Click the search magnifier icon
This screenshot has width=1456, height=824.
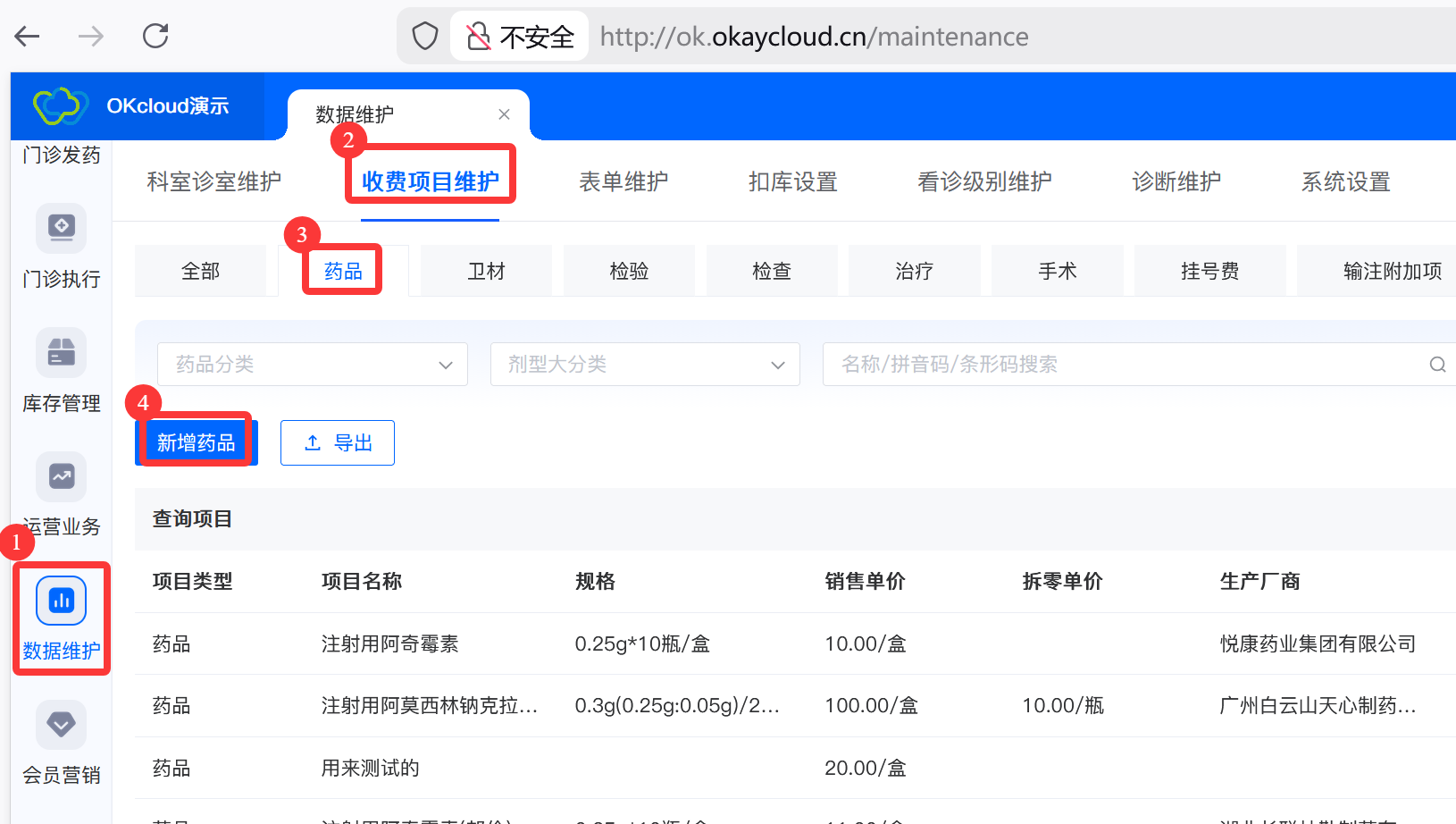point(1436,365)
